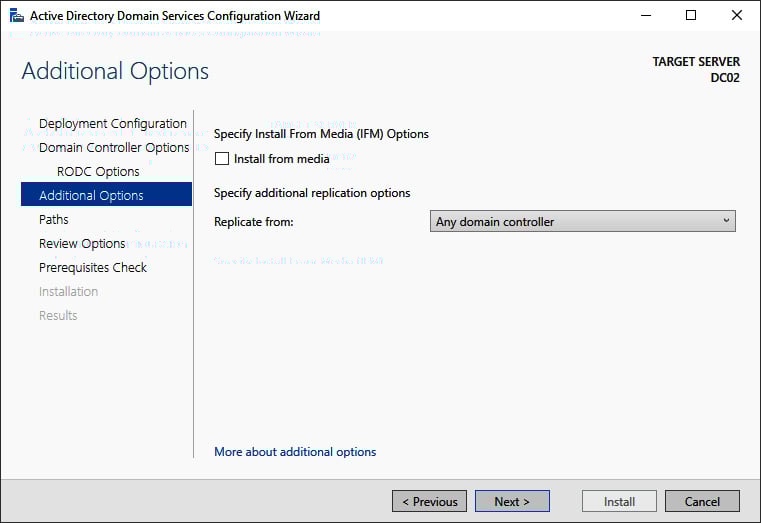761x523 pixels.
Task: Click the grayed Installation step
Action: pyautogui.click(x=68, y=292)
